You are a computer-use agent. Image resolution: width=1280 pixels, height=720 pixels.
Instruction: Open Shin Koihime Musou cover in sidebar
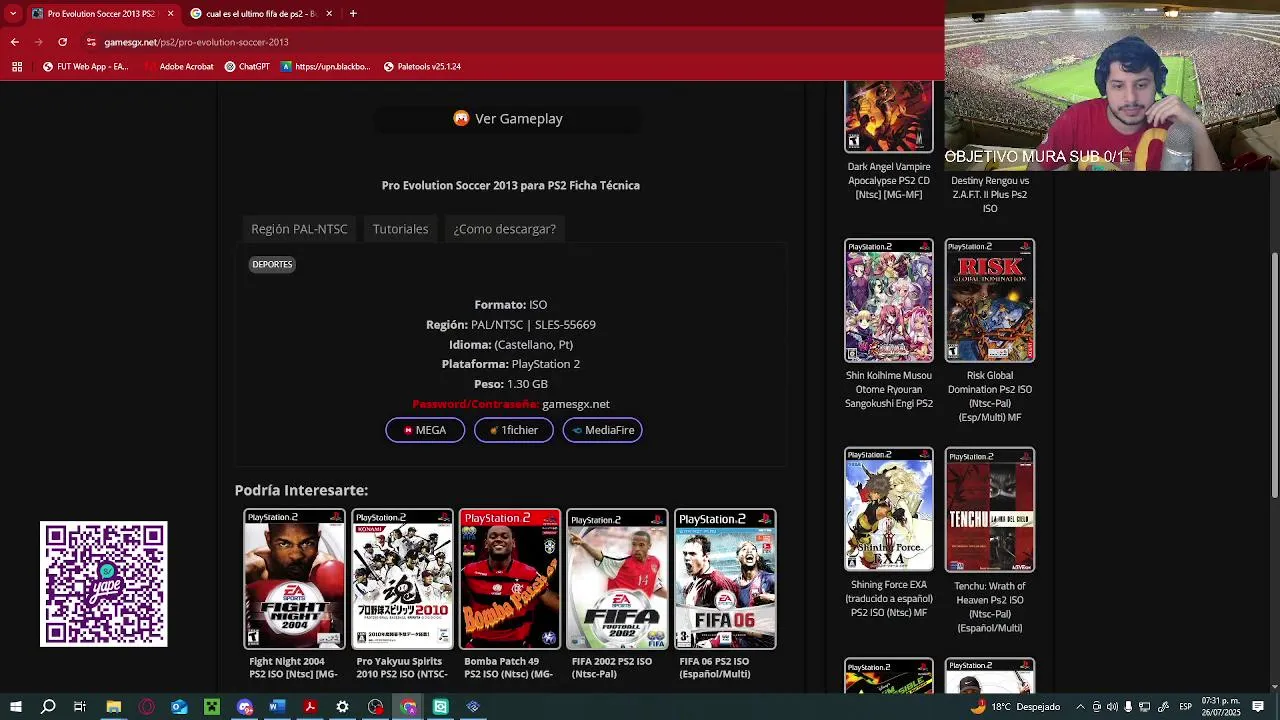point(889,301)
